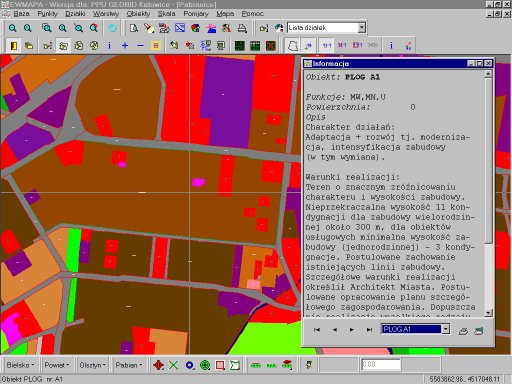Click 'Obiekt PLOG nr: A1' in the status bar
The width and height of the screenshot is (512, 384).
[32, 379]
